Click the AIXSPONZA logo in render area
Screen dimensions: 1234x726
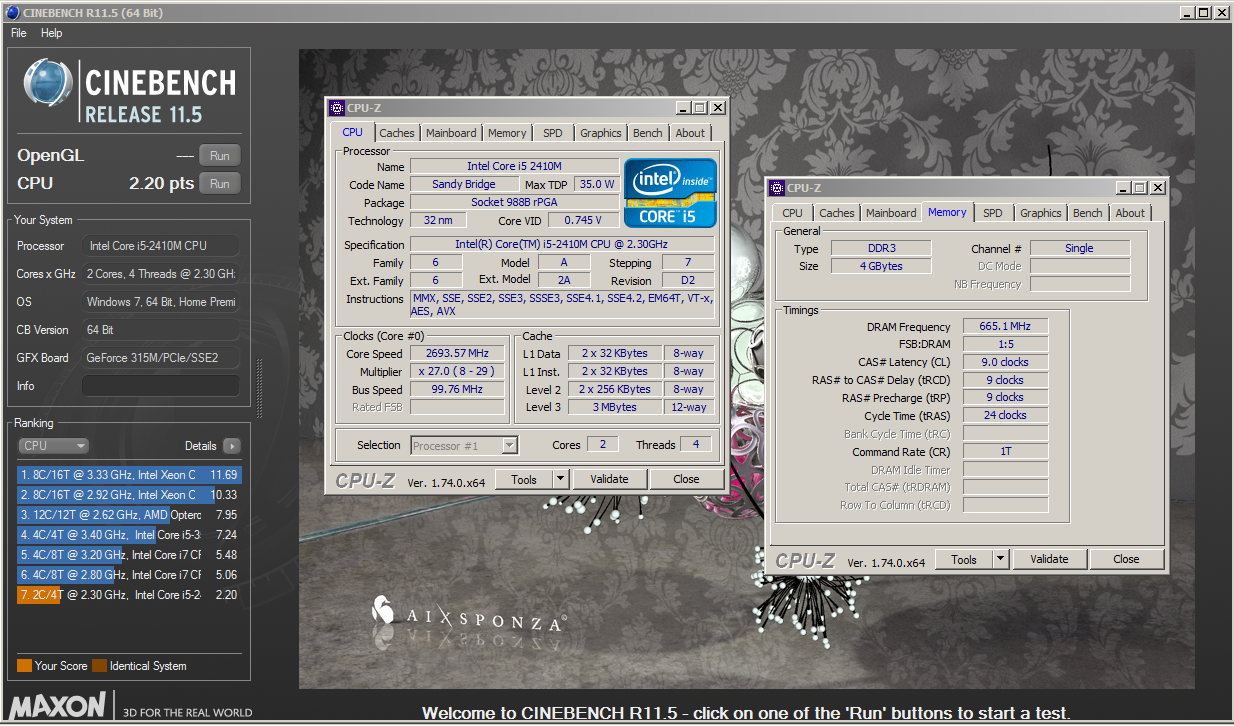click(468, 617)
